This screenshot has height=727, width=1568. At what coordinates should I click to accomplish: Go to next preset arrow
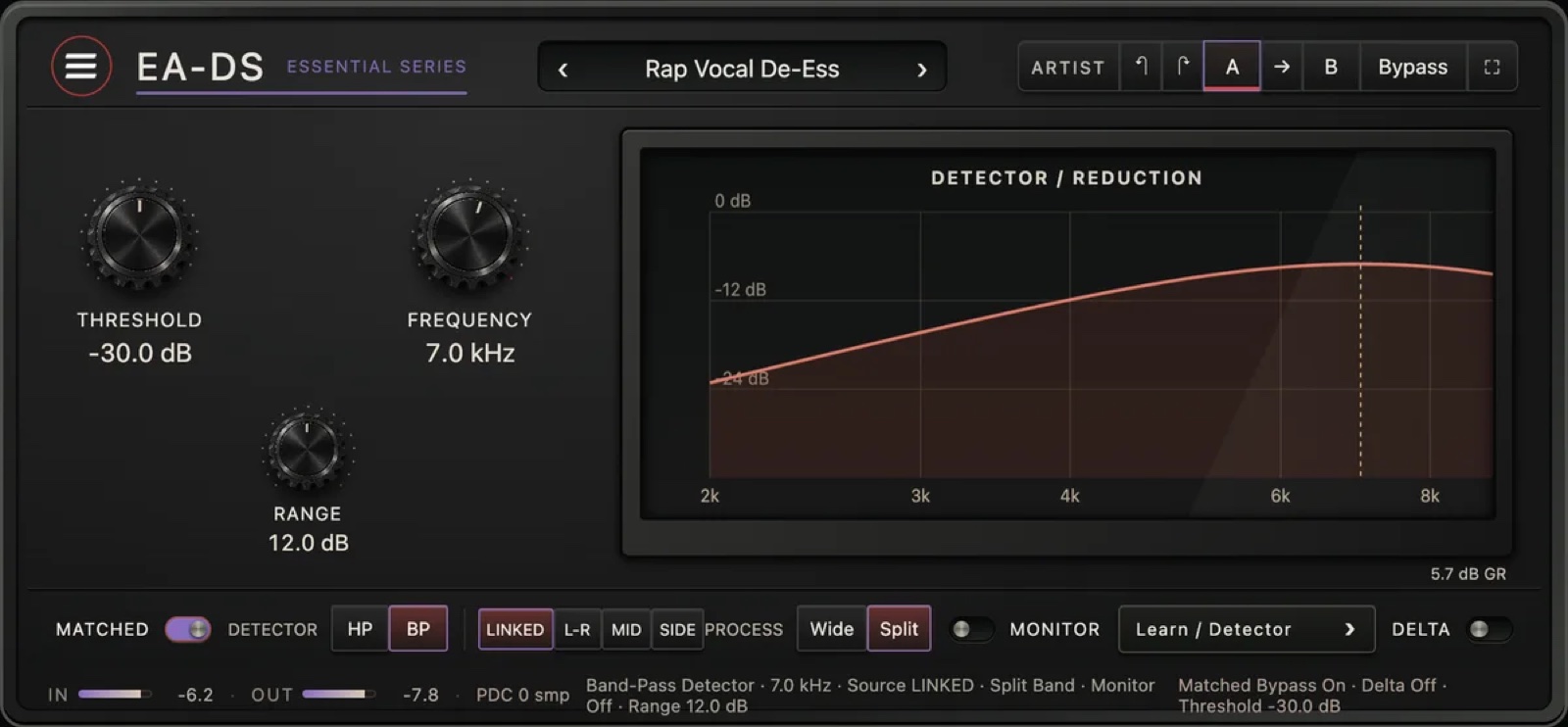tap(921, 69)
